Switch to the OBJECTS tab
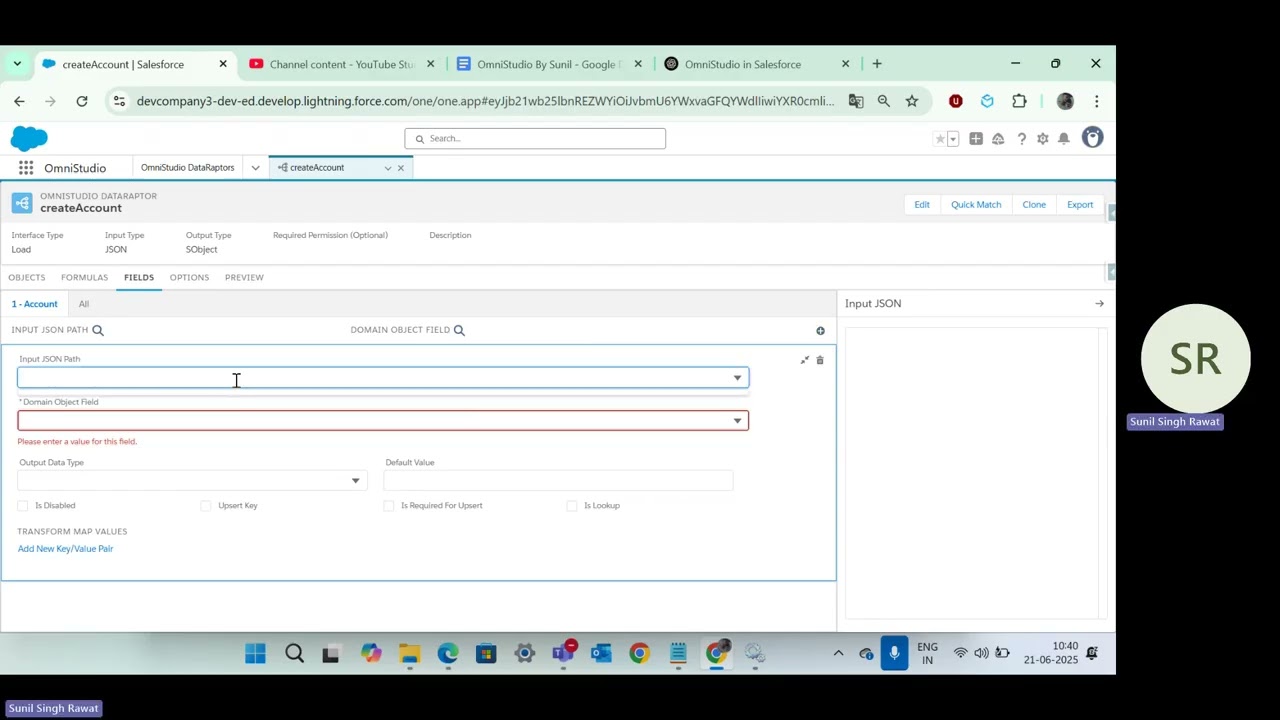 click(26, 277)
